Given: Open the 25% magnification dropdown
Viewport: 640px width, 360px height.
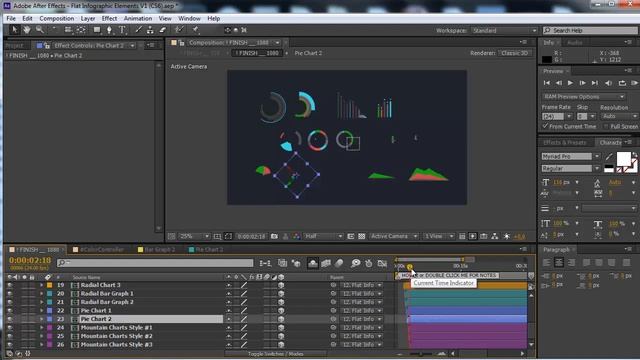Looking at the screenshot, I should pos(194,236).
